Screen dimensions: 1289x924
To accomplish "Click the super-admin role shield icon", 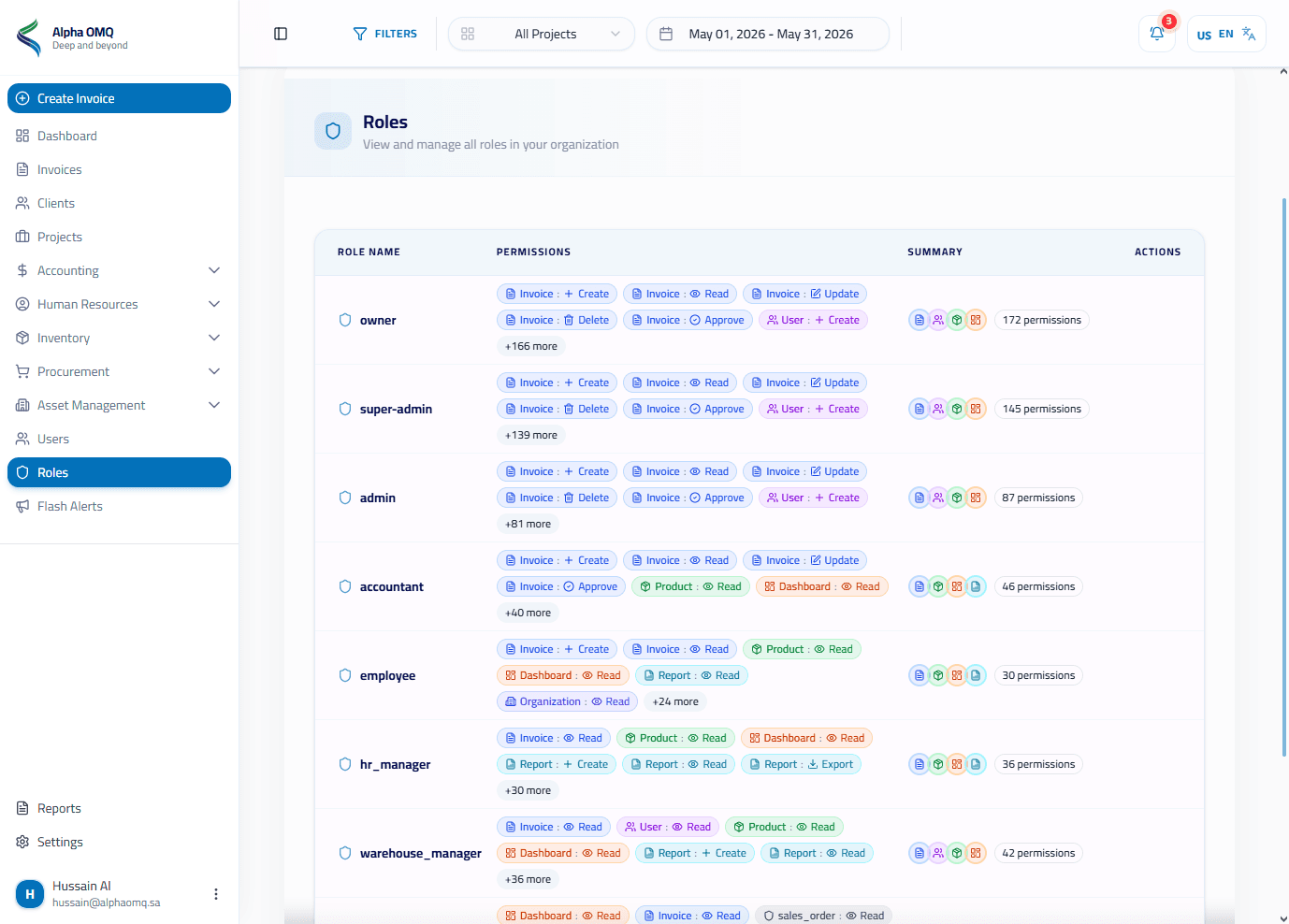I will (345, 409).
